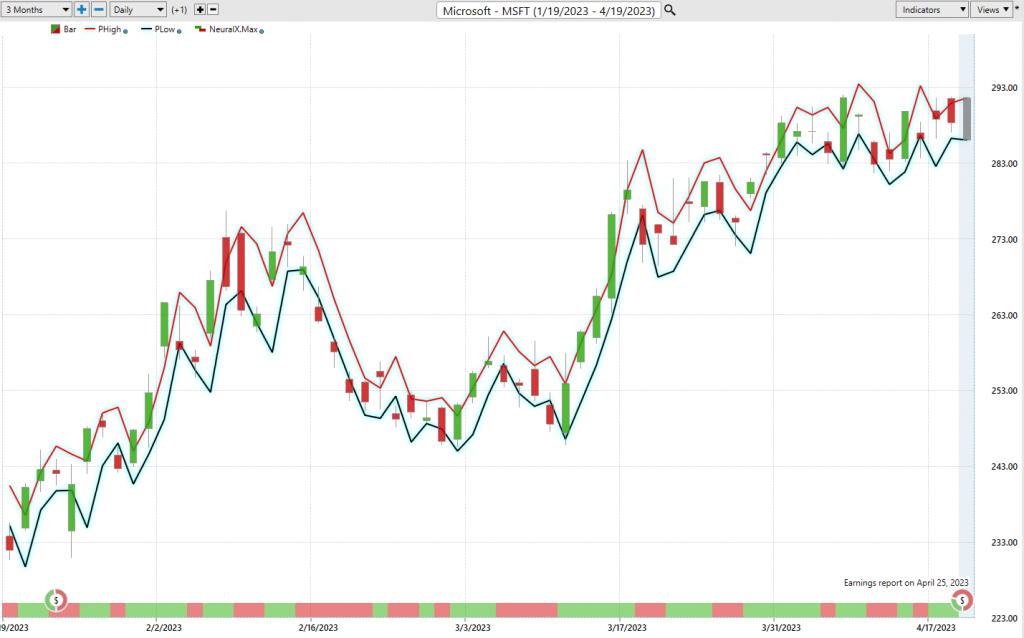1024x638 pixels.
Task: Open the Indicators dropdown
Action: (931, 10)
